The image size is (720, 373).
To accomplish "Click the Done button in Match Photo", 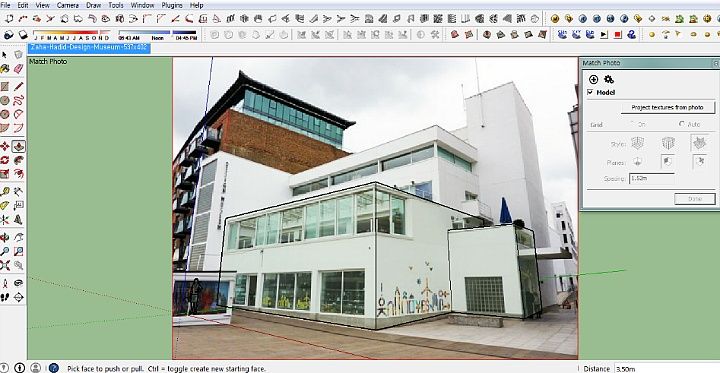I will pyautogui.click(x=694, y=199).
